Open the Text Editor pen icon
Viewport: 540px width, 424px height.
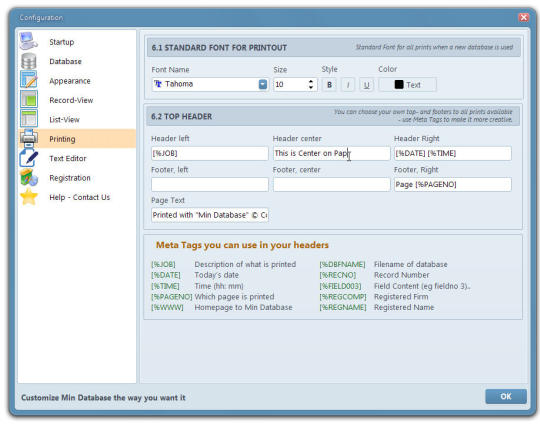[x=29, y=158]
